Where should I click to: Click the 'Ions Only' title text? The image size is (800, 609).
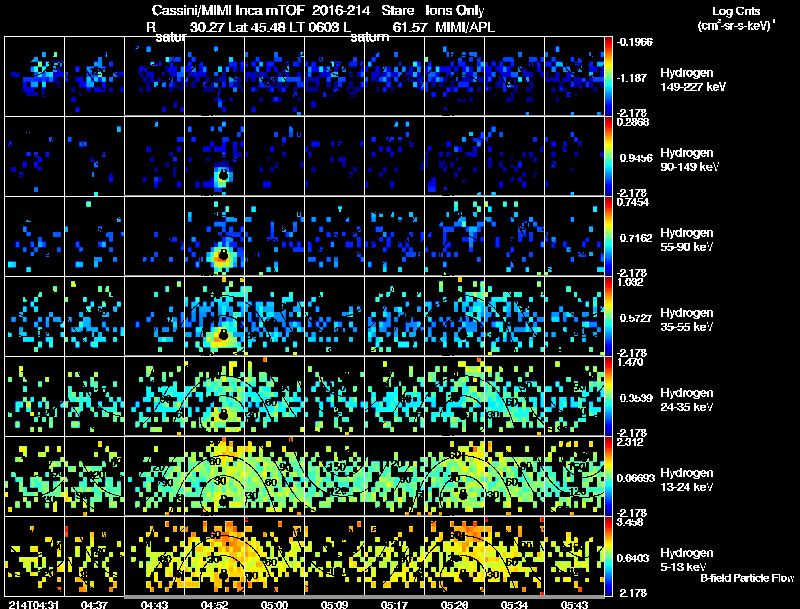455,10
